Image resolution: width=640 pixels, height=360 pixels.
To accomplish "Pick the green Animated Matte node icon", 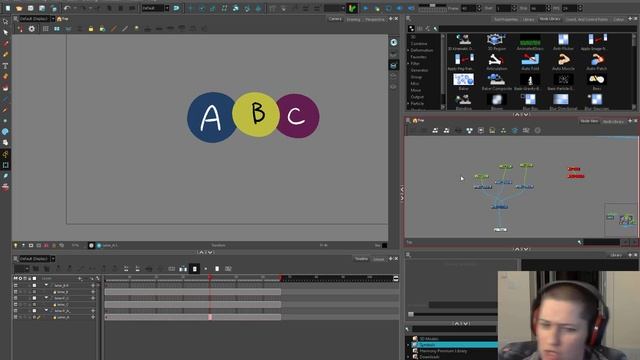I will 530,40.
